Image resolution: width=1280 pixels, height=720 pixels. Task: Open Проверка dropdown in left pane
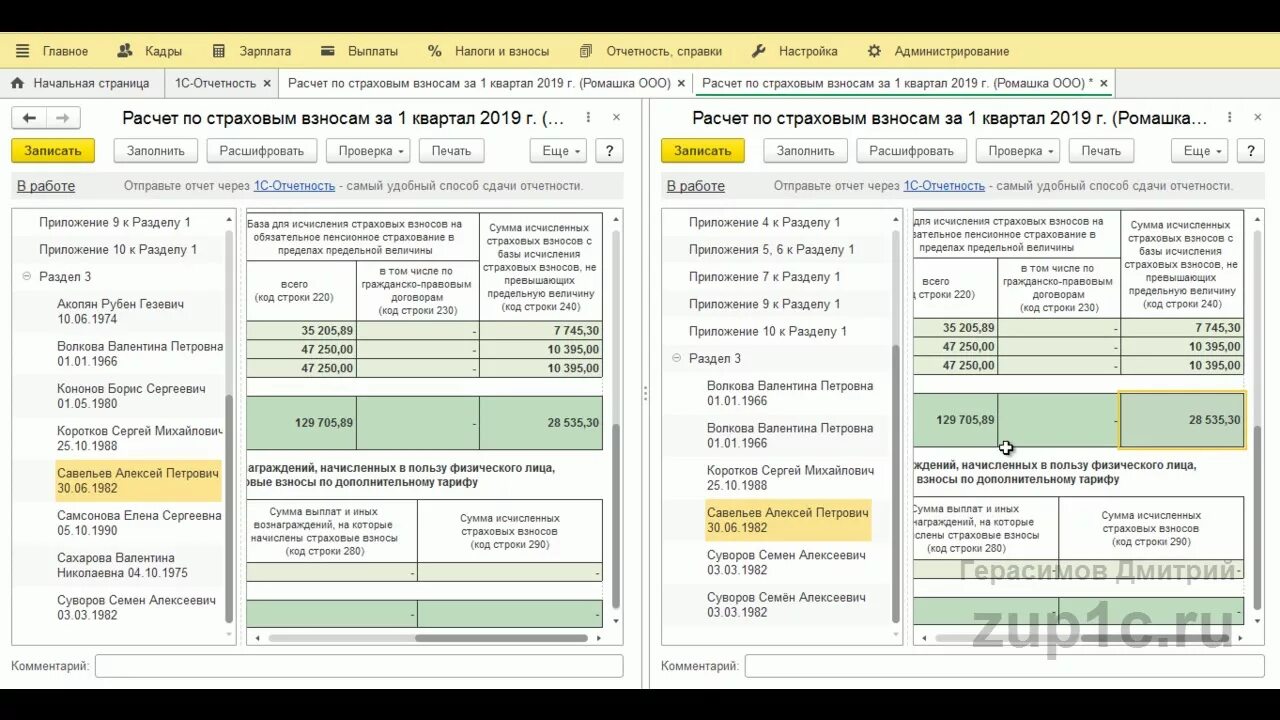368,151
